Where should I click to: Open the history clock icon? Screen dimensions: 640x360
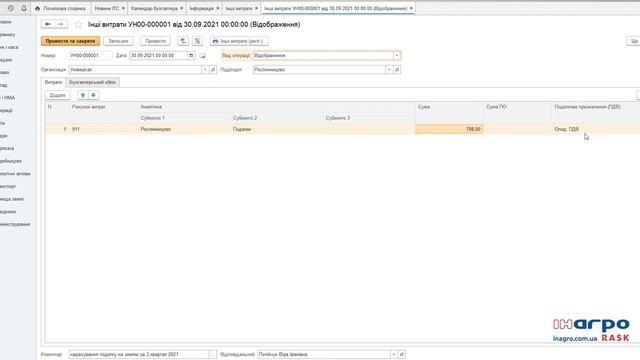tap(11, 8)
